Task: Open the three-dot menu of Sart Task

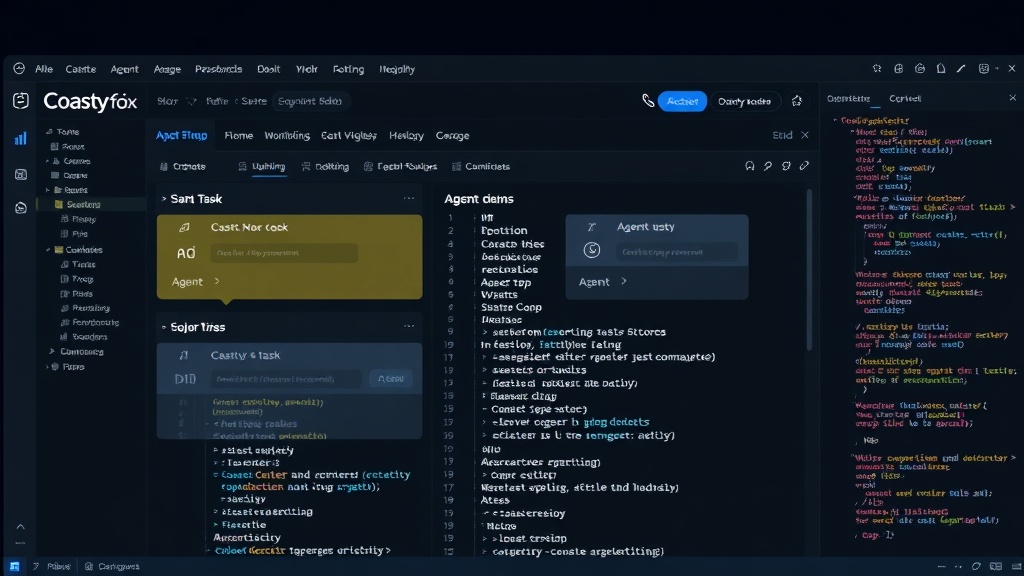Action: coord(409,198)
